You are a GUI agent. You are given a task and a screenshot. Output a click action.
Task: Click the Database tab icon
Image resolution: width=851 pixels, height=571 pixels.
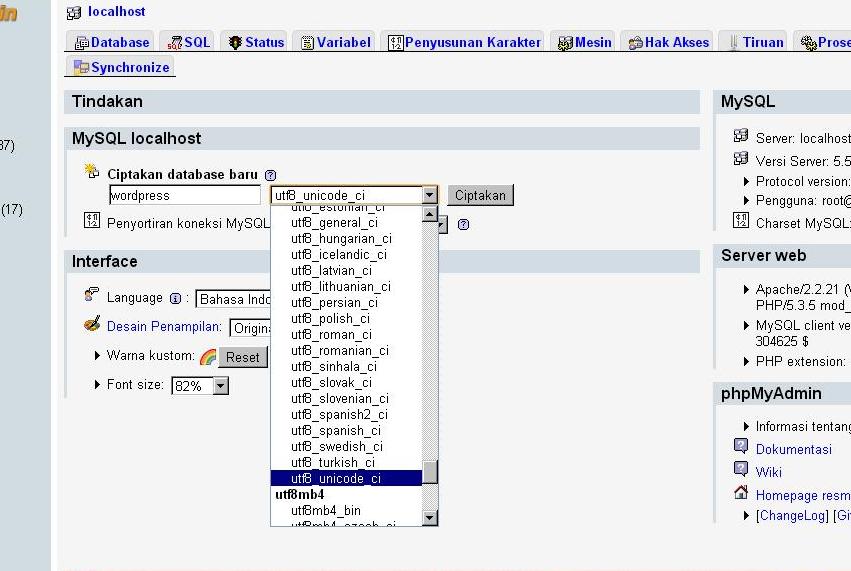tap(81, 43)
